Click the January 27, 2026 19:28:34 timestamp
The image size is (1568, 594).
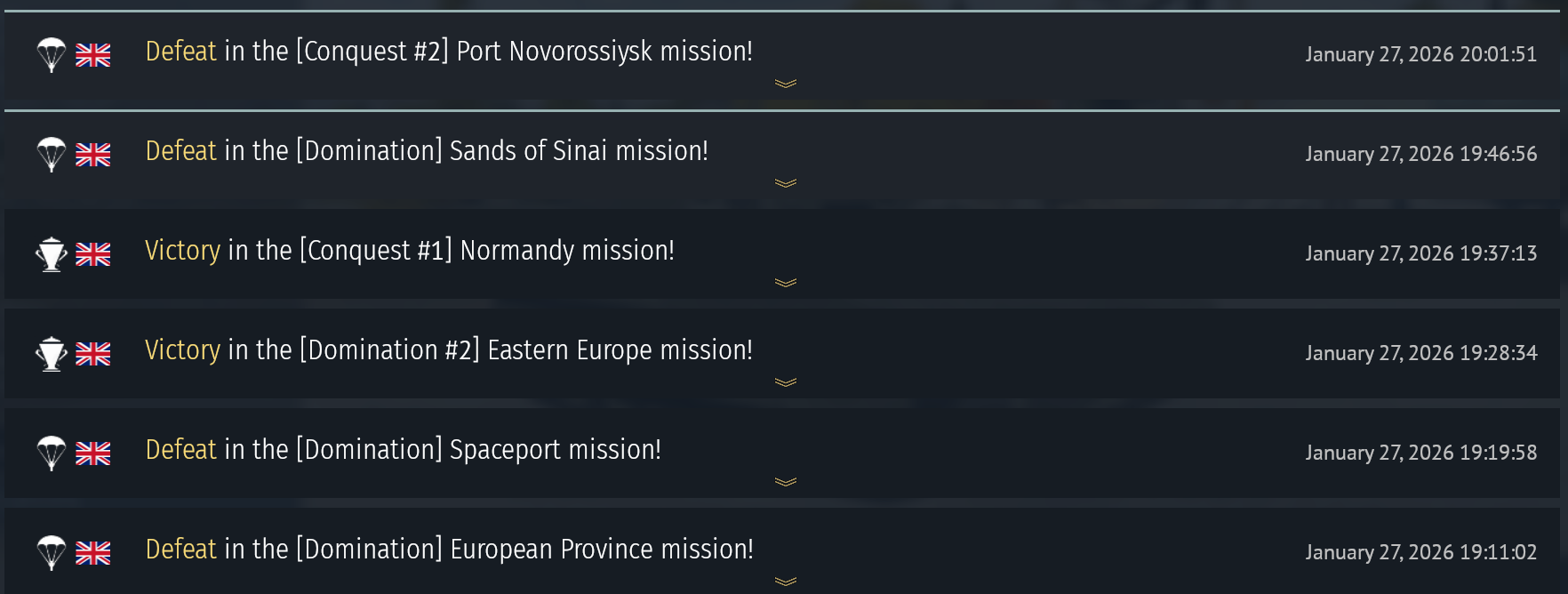coord(1420,353)
